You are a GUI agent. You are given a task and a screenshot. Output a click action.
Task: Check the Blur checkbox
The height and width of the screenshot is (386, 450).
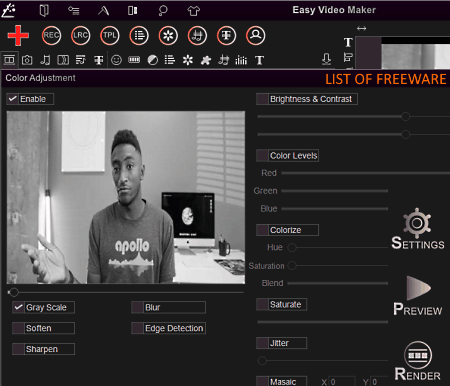pyautogui.click(x=137, y=307)
